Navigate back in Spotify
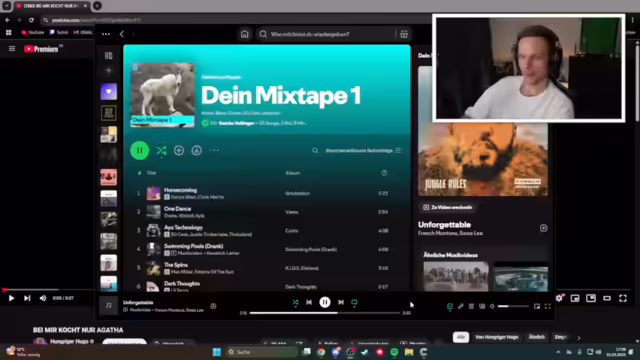 tap(122, 34)
